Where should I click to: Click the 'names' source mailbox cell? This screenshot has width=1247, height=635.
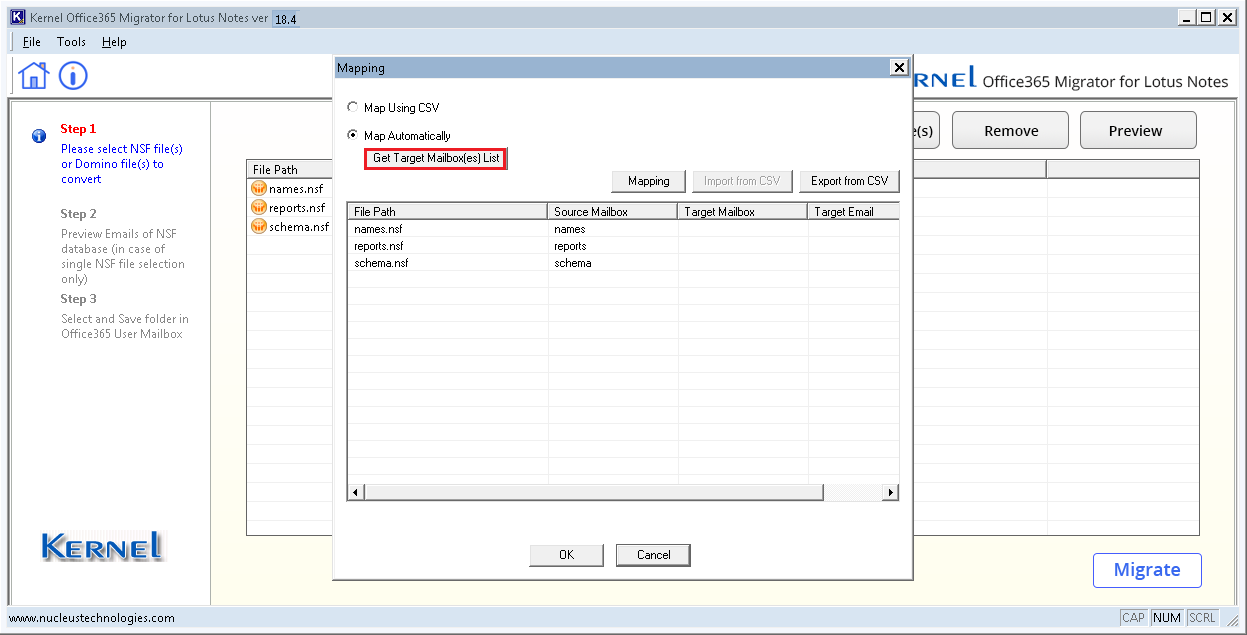click(x=613, y=229)
